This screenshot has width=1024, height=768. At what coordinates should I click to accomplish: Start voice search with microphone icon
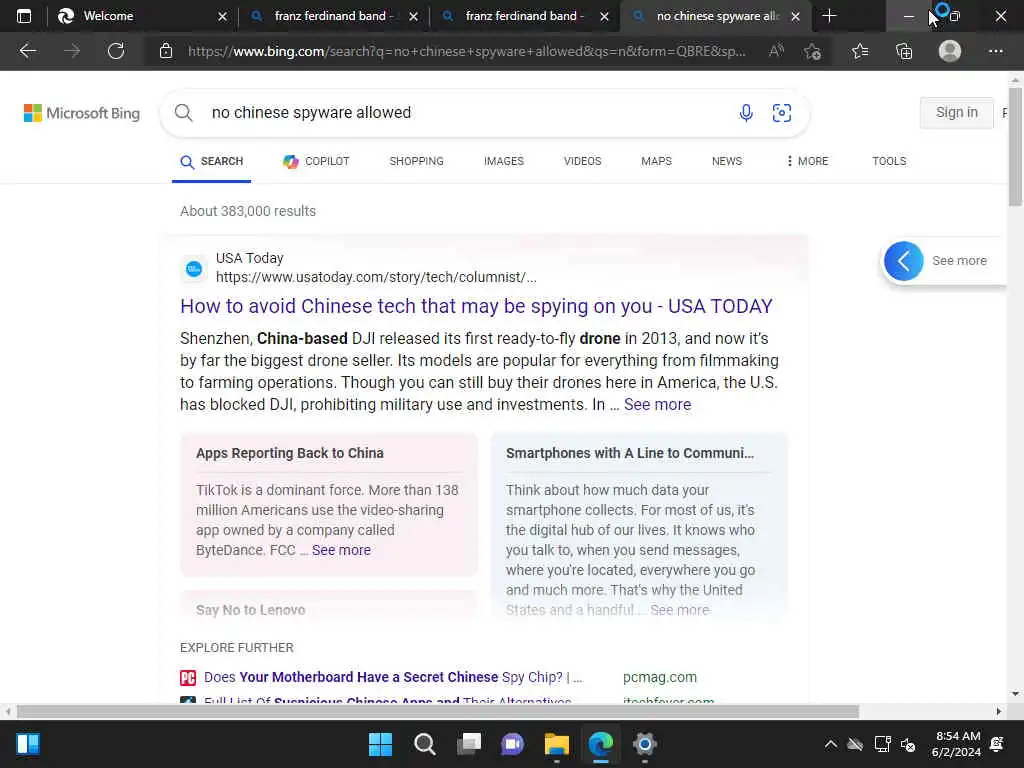tap(746, 113)
